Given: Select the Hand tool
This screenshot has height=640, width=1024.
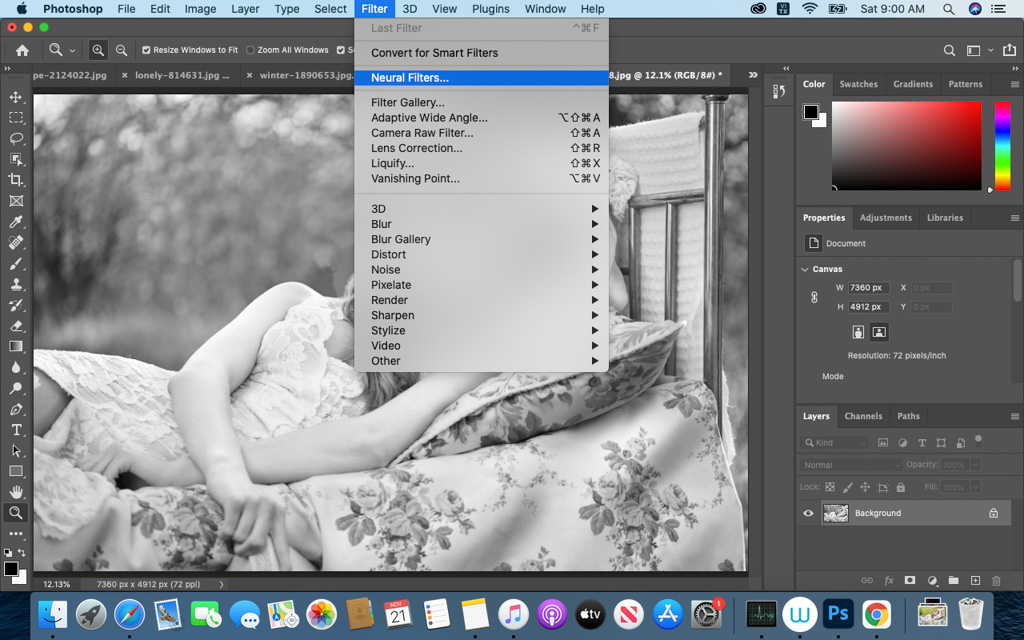Looking at the screenshot, I should 16,492.
